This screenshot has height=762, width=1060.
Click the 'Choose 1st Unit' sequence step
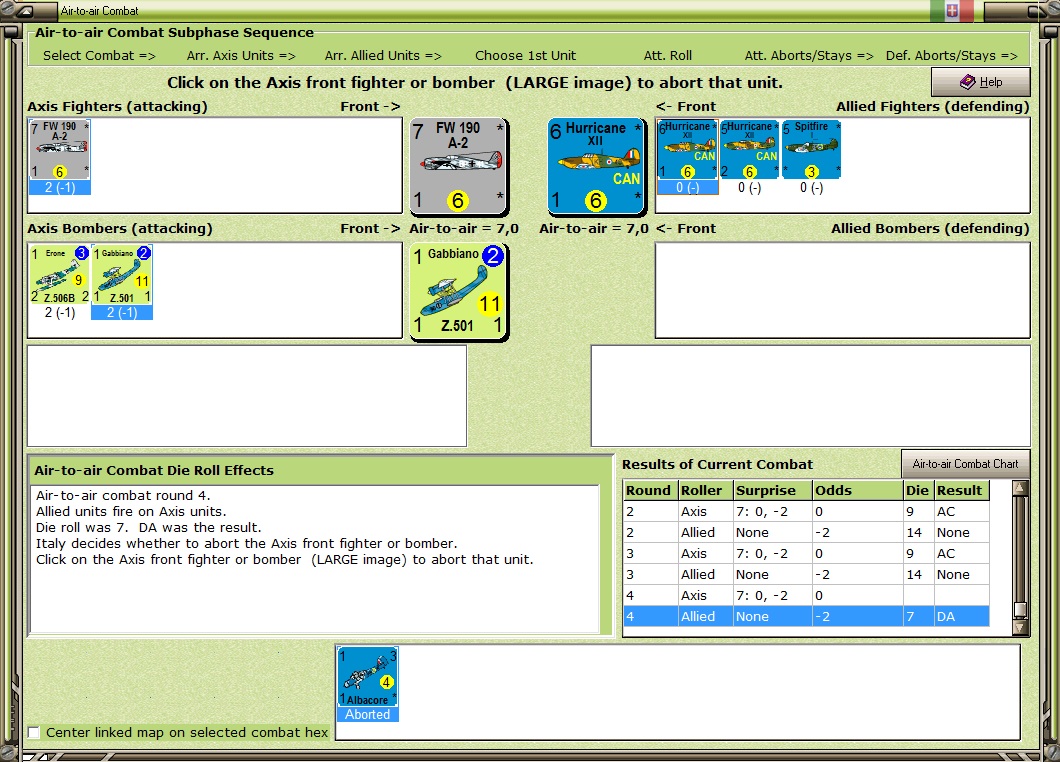pyautogui.click(x=525, y=55)
